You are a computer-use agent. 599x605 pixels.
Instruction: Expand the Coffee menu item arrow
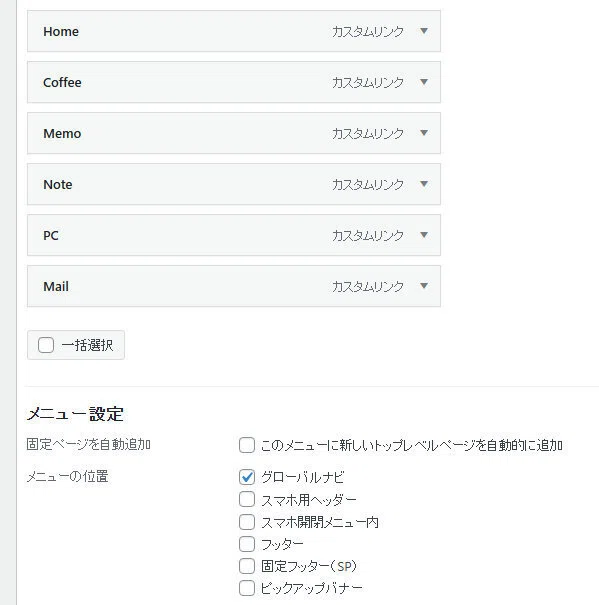pos(424,82)
